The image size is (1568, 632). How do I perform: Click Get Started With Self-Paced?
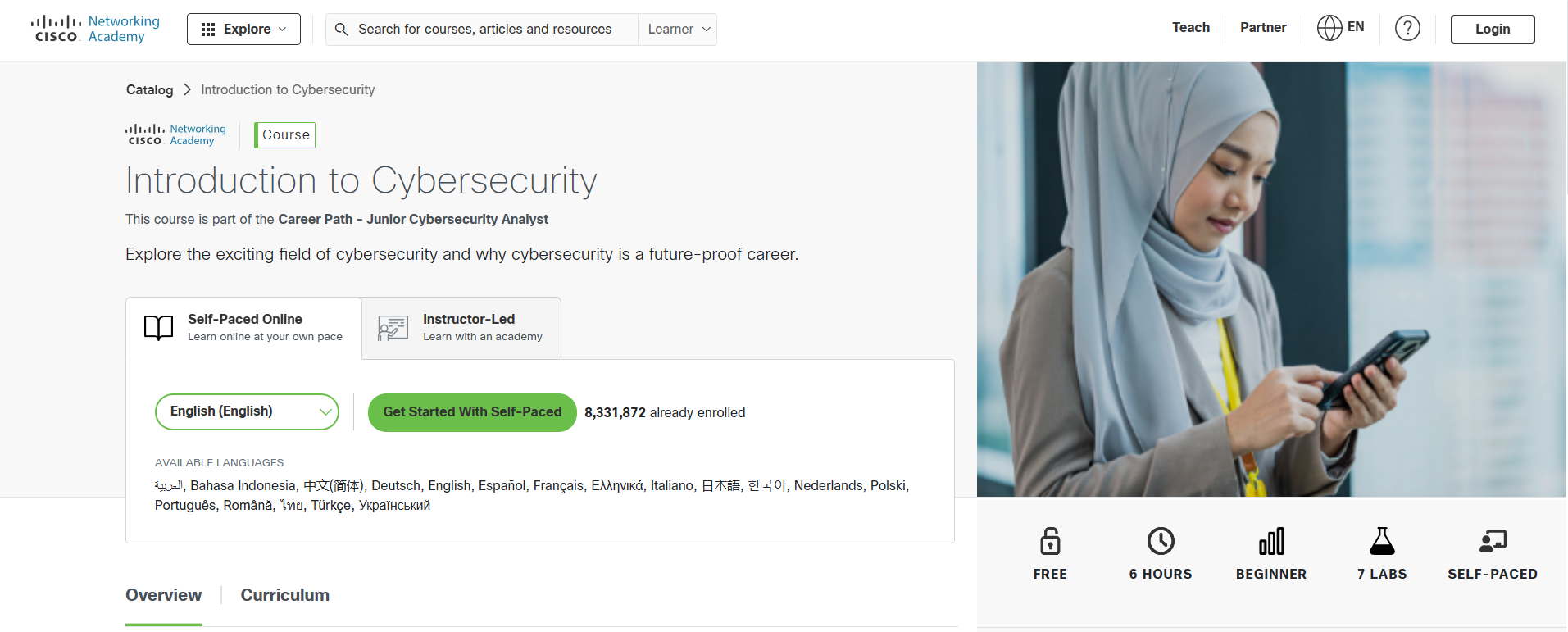[471, 412]
